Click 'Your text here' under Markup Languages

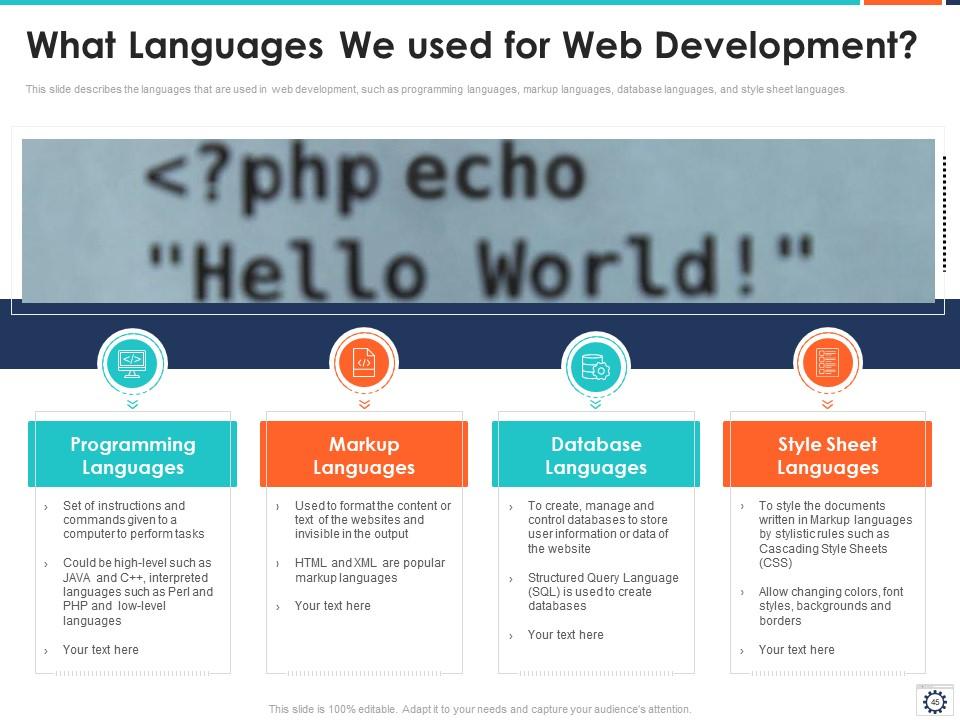(x=331, y=605)
